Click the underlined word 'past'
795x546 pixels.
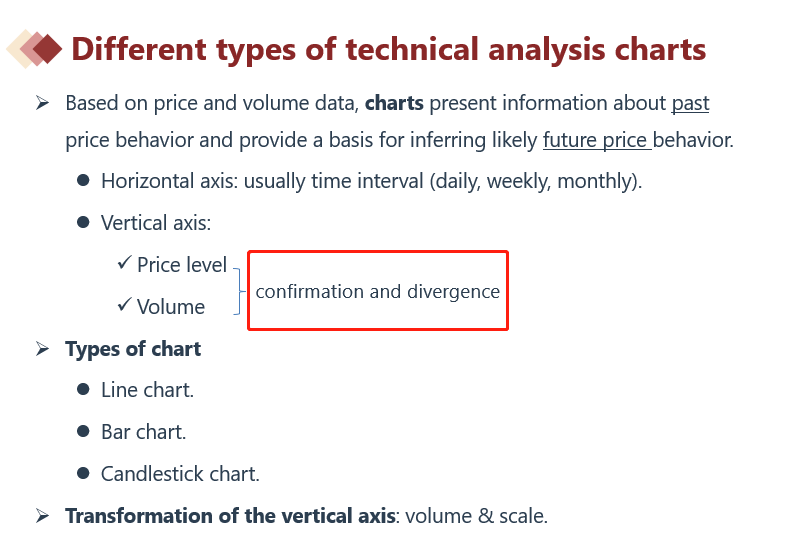[690, 103]
